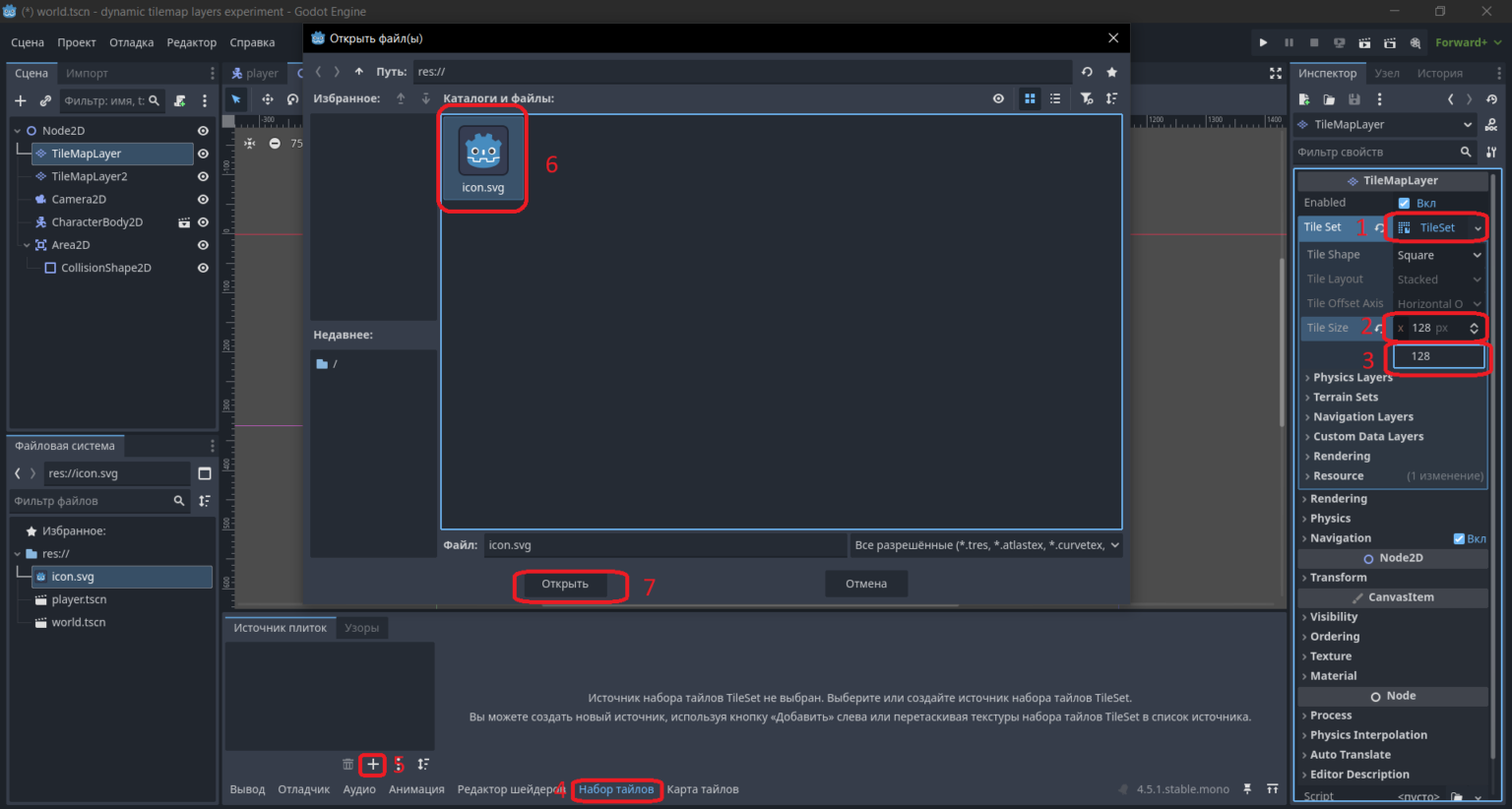
Task: Hide the CollisionShape2D node
Action: (x=203, y=268)
